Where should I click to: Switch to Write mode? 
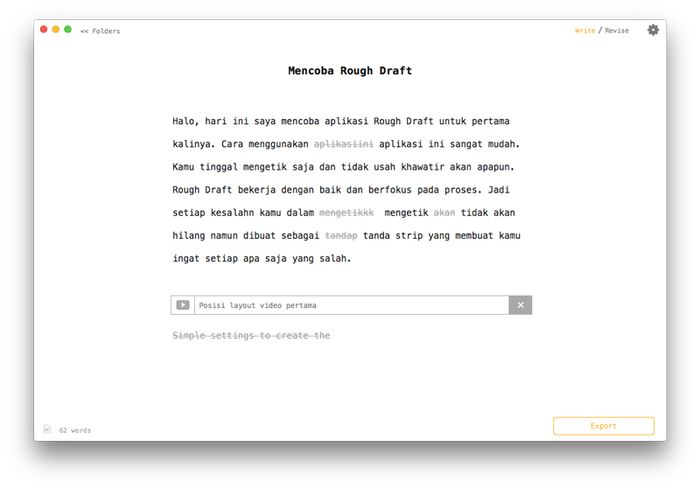coord(585,30)
